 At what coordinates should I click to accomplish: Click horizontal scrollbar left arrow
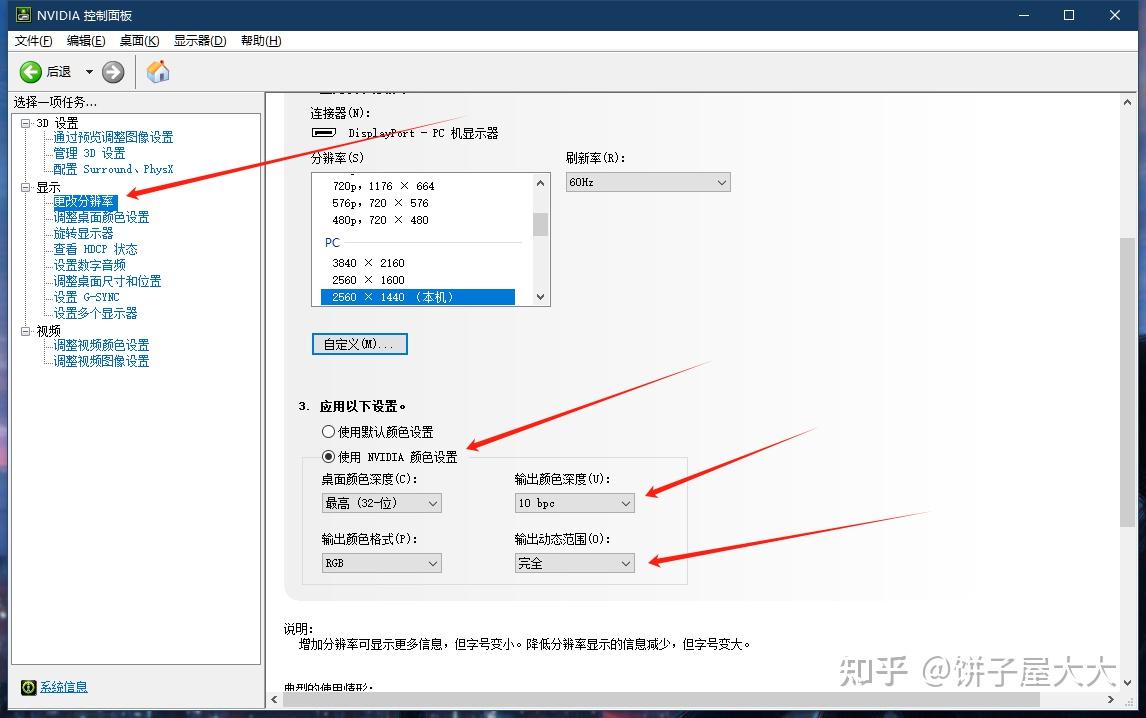275,700
